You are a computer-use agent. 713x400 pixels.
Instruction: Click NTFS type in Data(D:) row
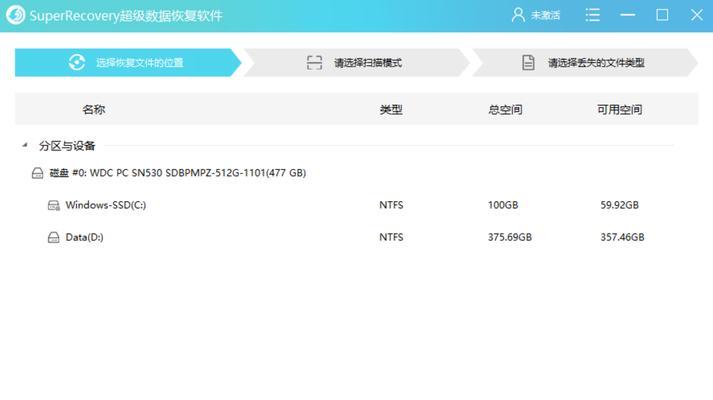click(x=391, y=237)
